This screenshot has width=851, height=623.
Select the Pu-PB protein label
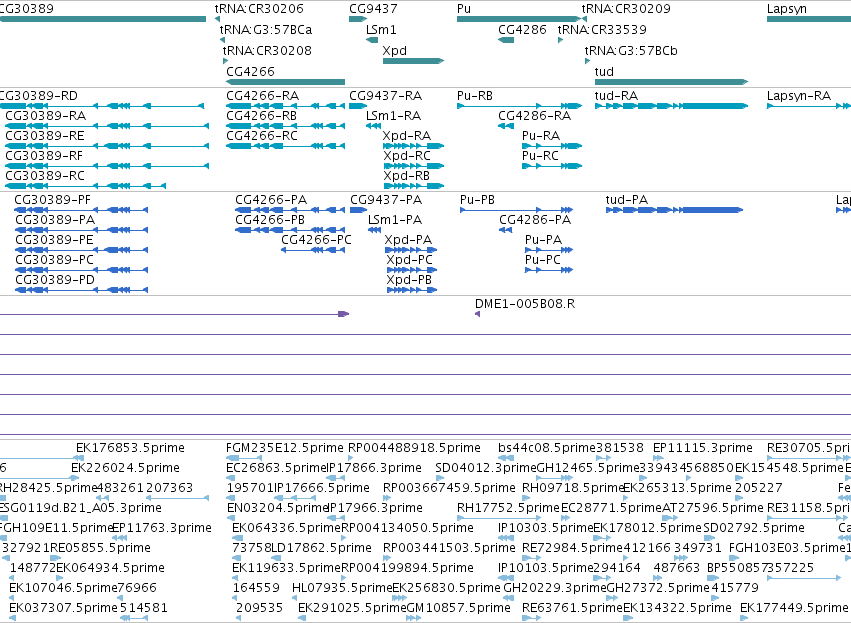tap(478, 200)
